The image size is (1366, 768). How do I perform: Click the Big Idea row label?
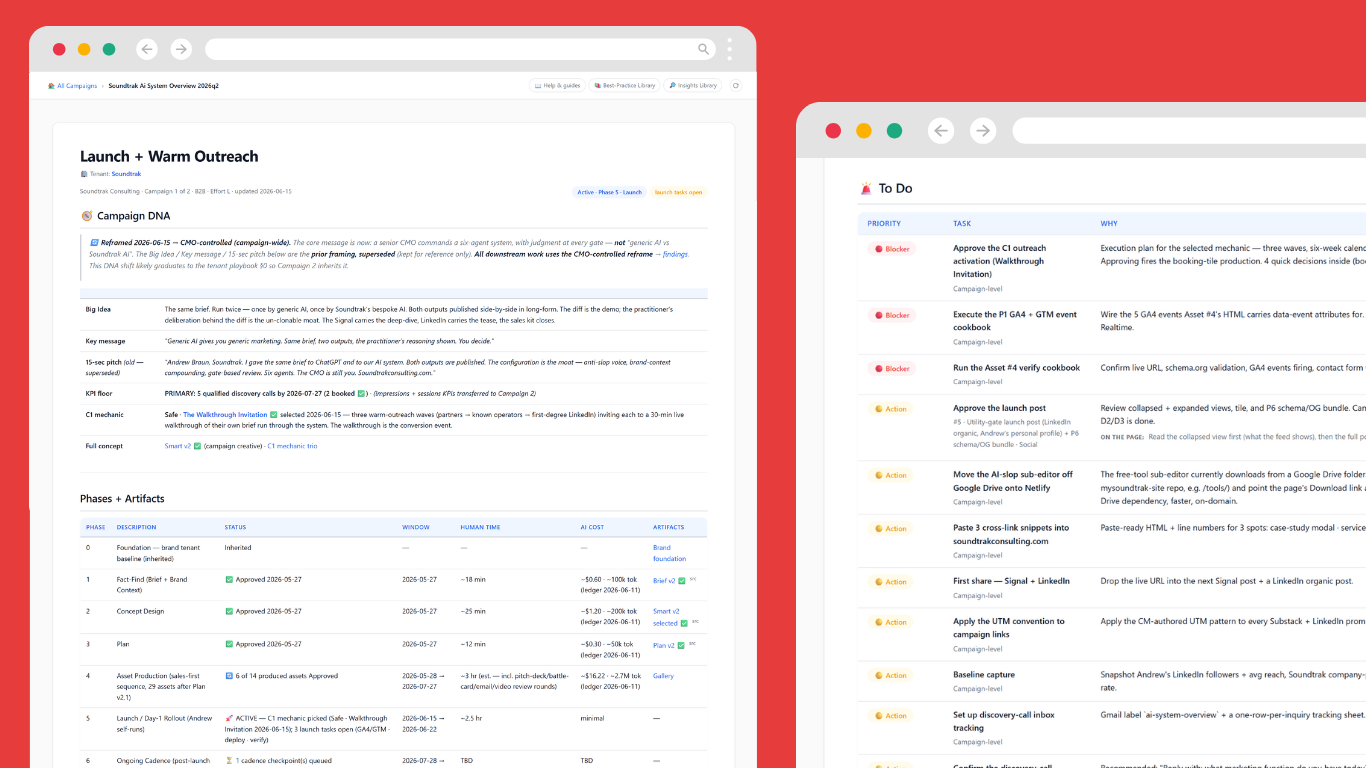98,309
